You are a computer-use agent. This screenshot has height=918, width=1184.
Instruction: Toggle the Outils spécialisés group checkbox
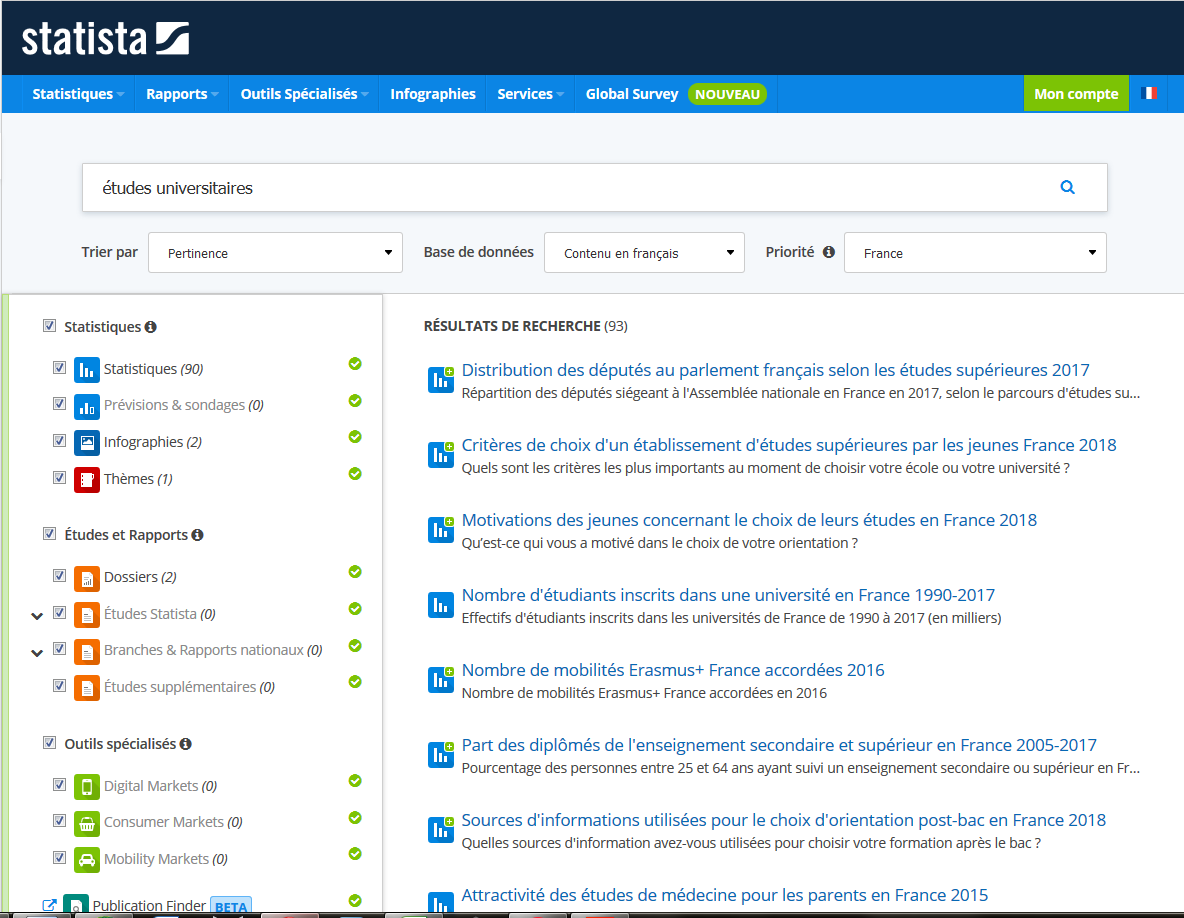[49, 743]
